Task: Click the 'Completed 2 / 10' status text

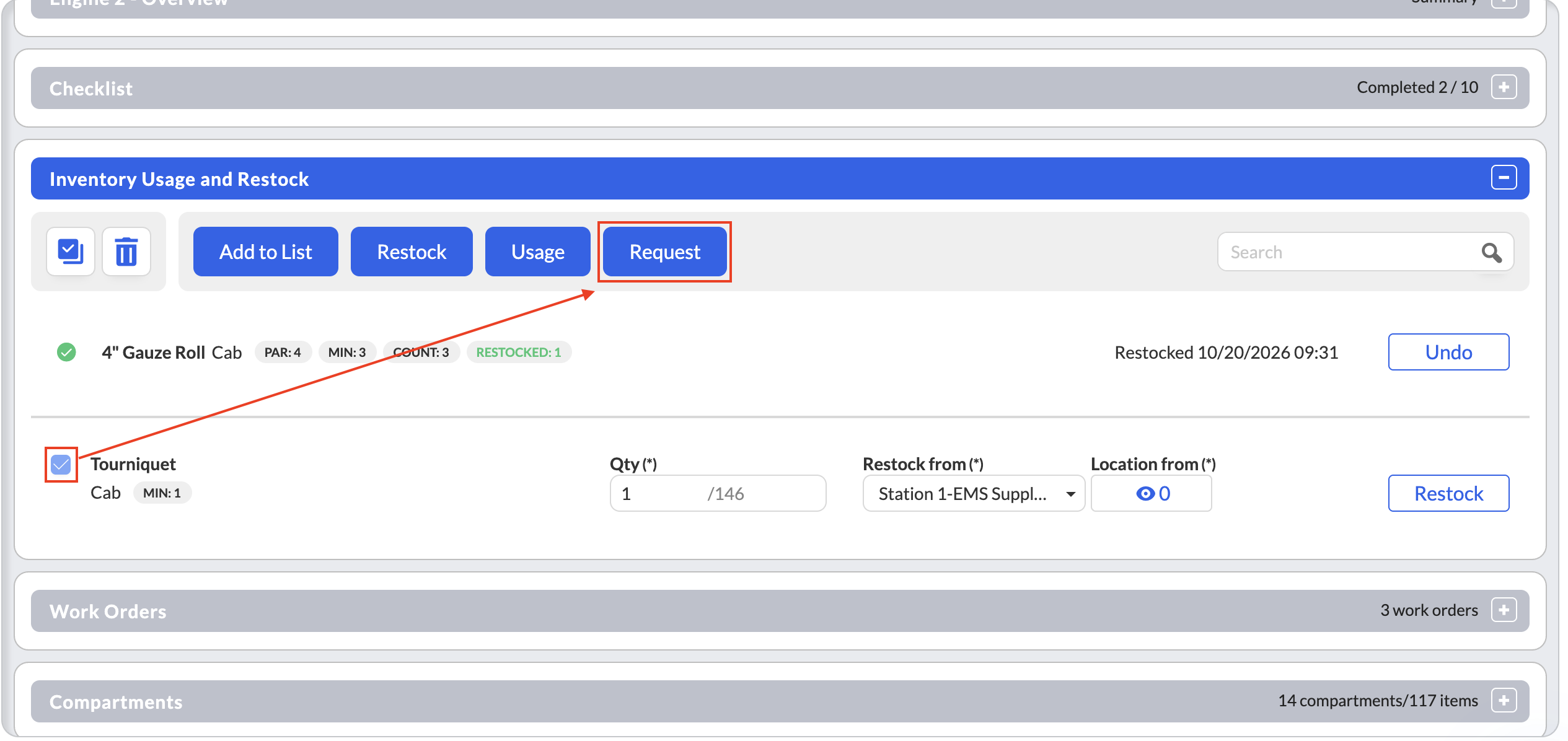Action: click(x=1417, y=87)
